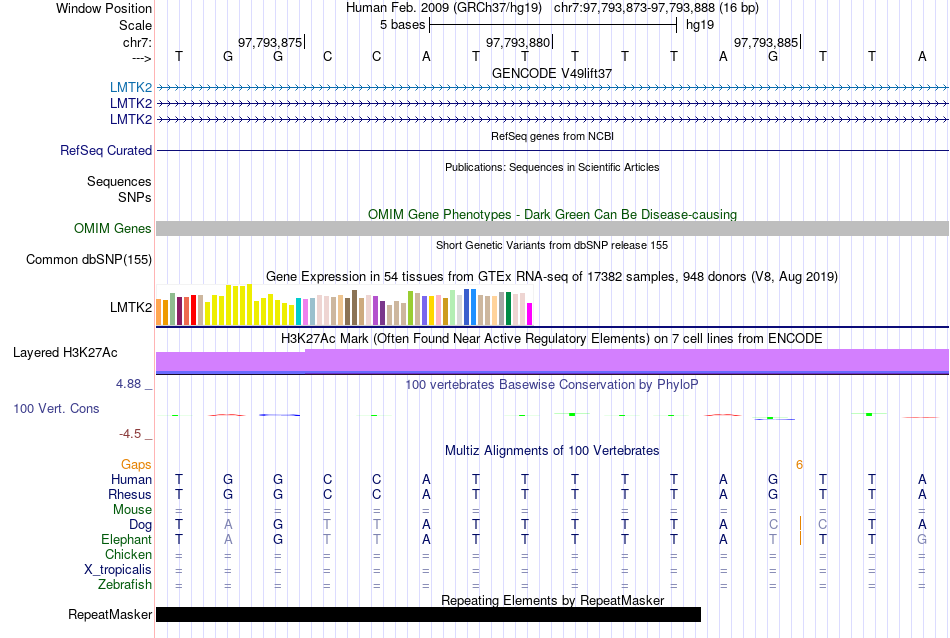Click the orange insertion mark in Elephant row
The height and width of the screenshot is (638, 950).
click(800, 538)
